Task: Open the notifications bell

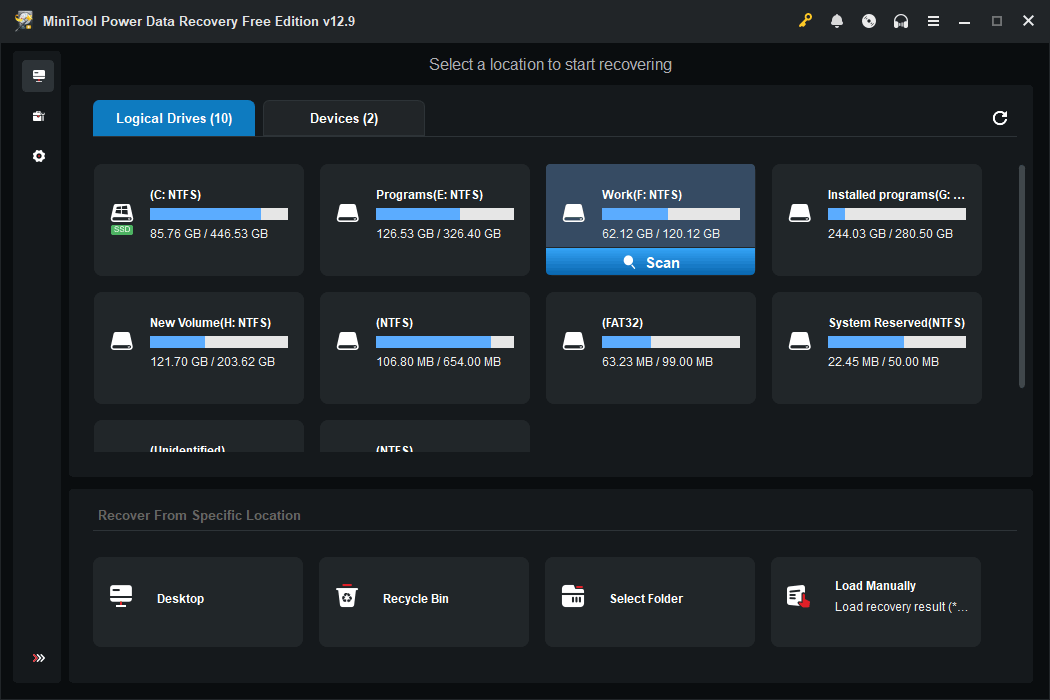Action: pos(836,21)
